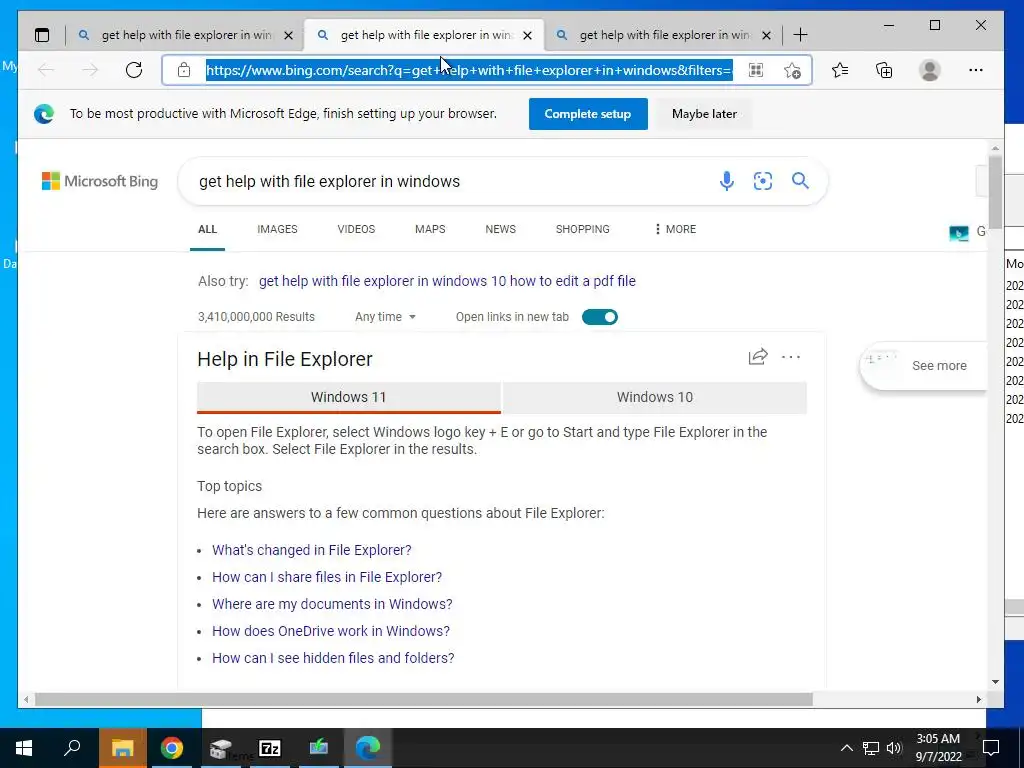The width and height of the screenshot is (1024, 768).
Task: Select the ALL results tab
Action: [207, 229]
